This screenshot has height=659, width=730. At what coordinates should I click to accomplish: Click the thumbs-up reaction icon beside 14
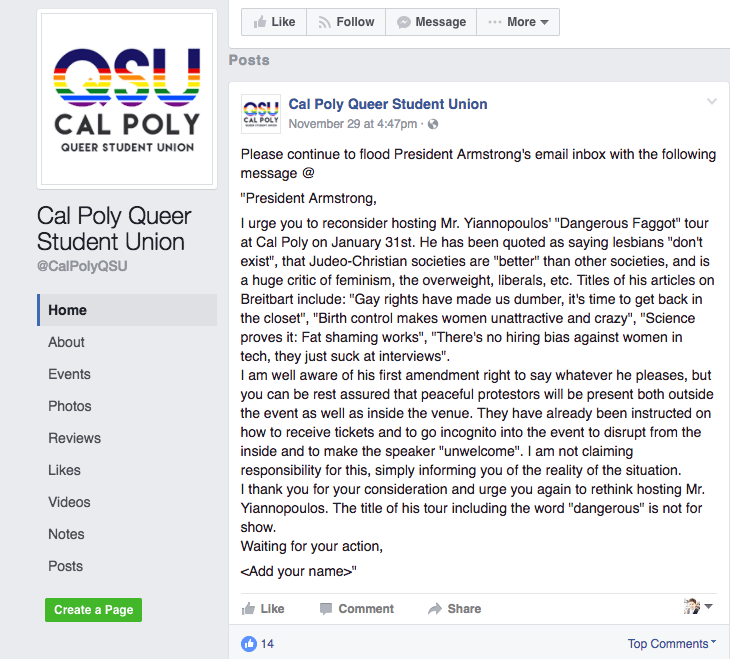249,644
